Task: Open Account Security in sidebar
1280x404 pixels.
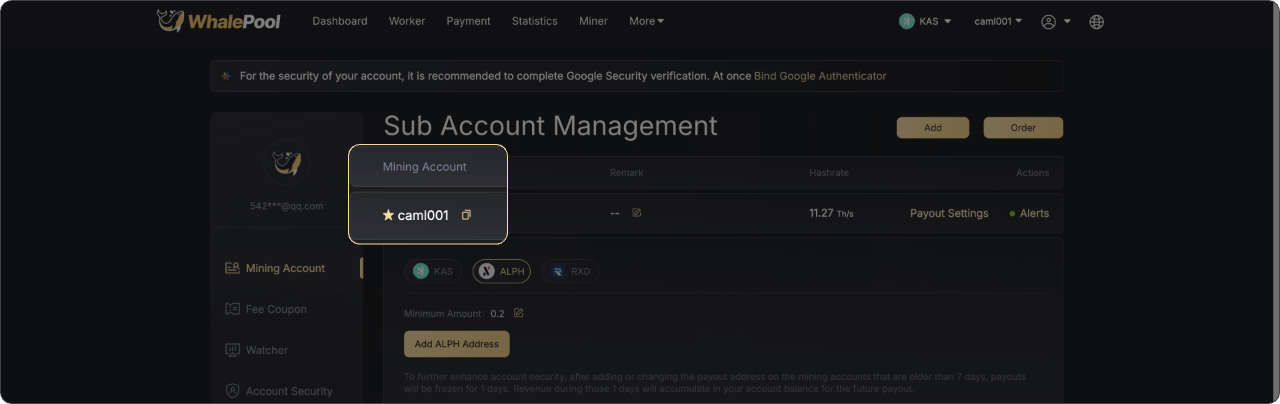Action: point(288,391)
